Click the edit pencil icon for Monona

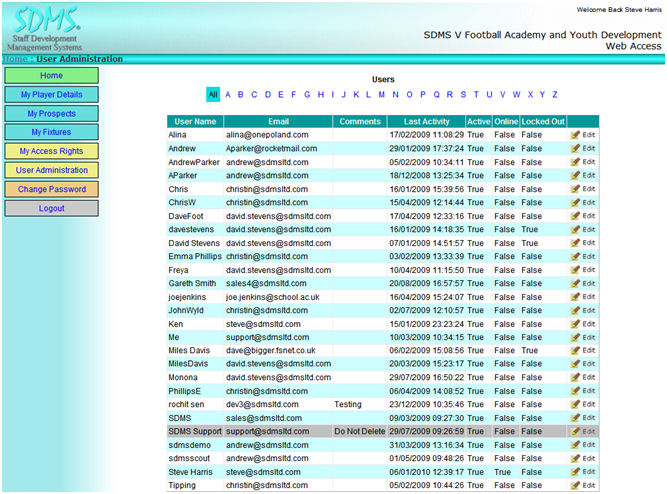pyautogui.click(x=575, y=377)
